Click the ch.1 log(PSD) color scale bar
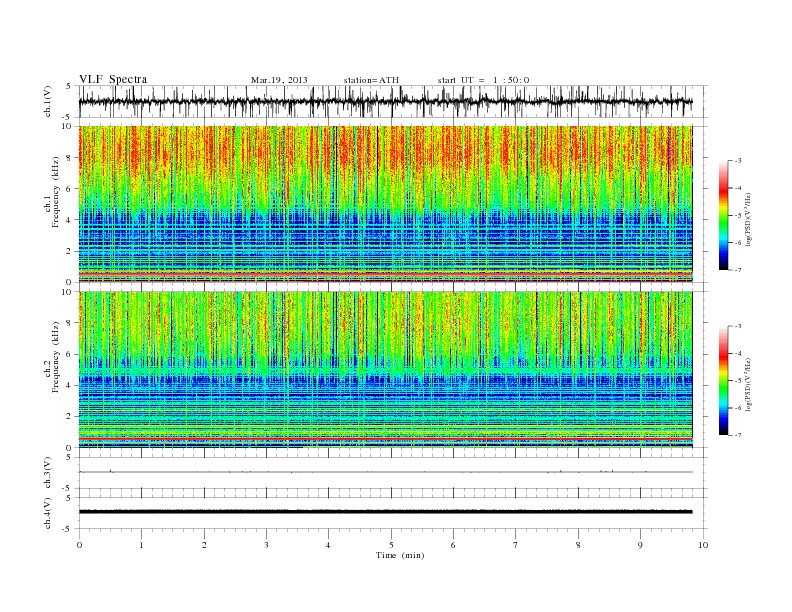The width and height of the screenshot is (792, 612). [x=724, y=215]
